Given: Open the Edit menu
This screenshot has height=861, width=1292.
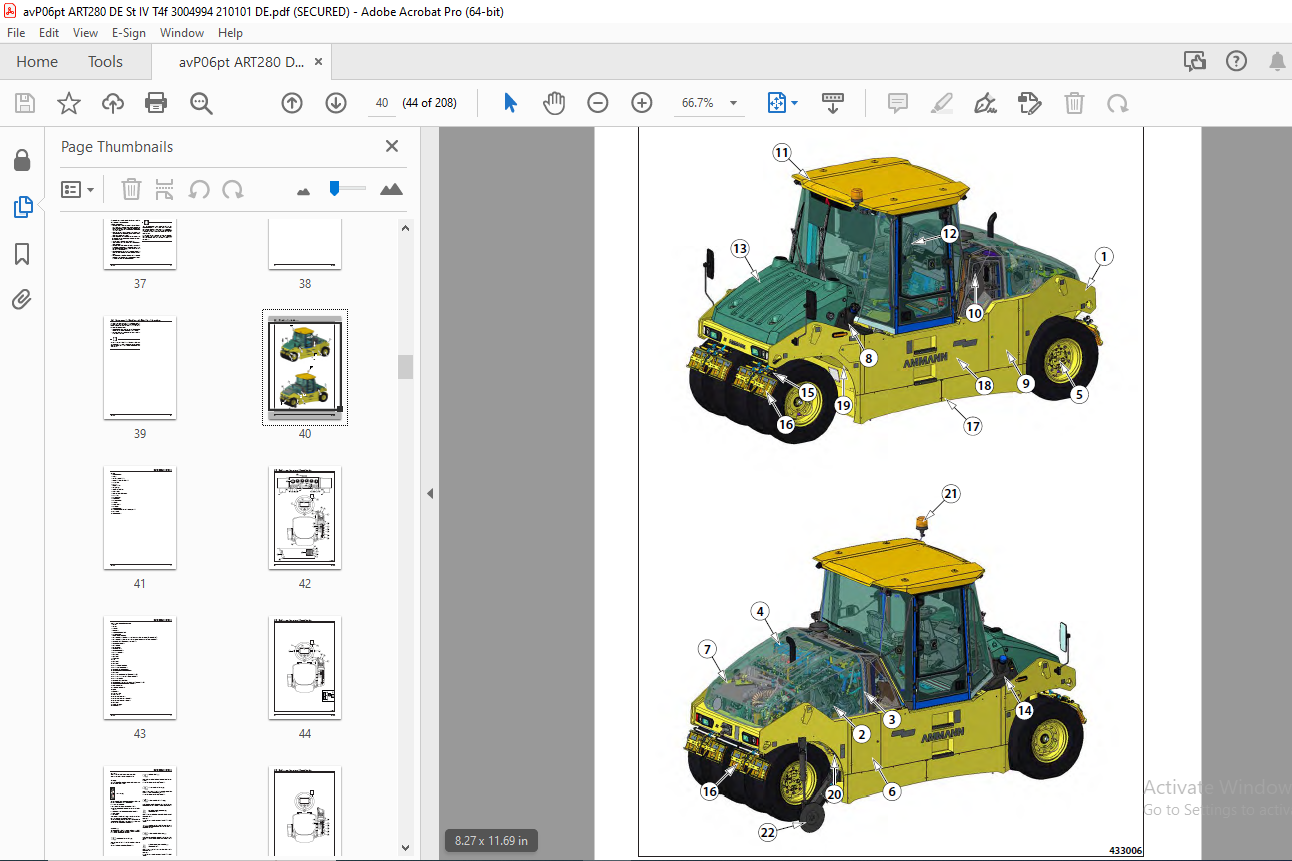Looking at the screenshot, I should [x=49, y=33].
